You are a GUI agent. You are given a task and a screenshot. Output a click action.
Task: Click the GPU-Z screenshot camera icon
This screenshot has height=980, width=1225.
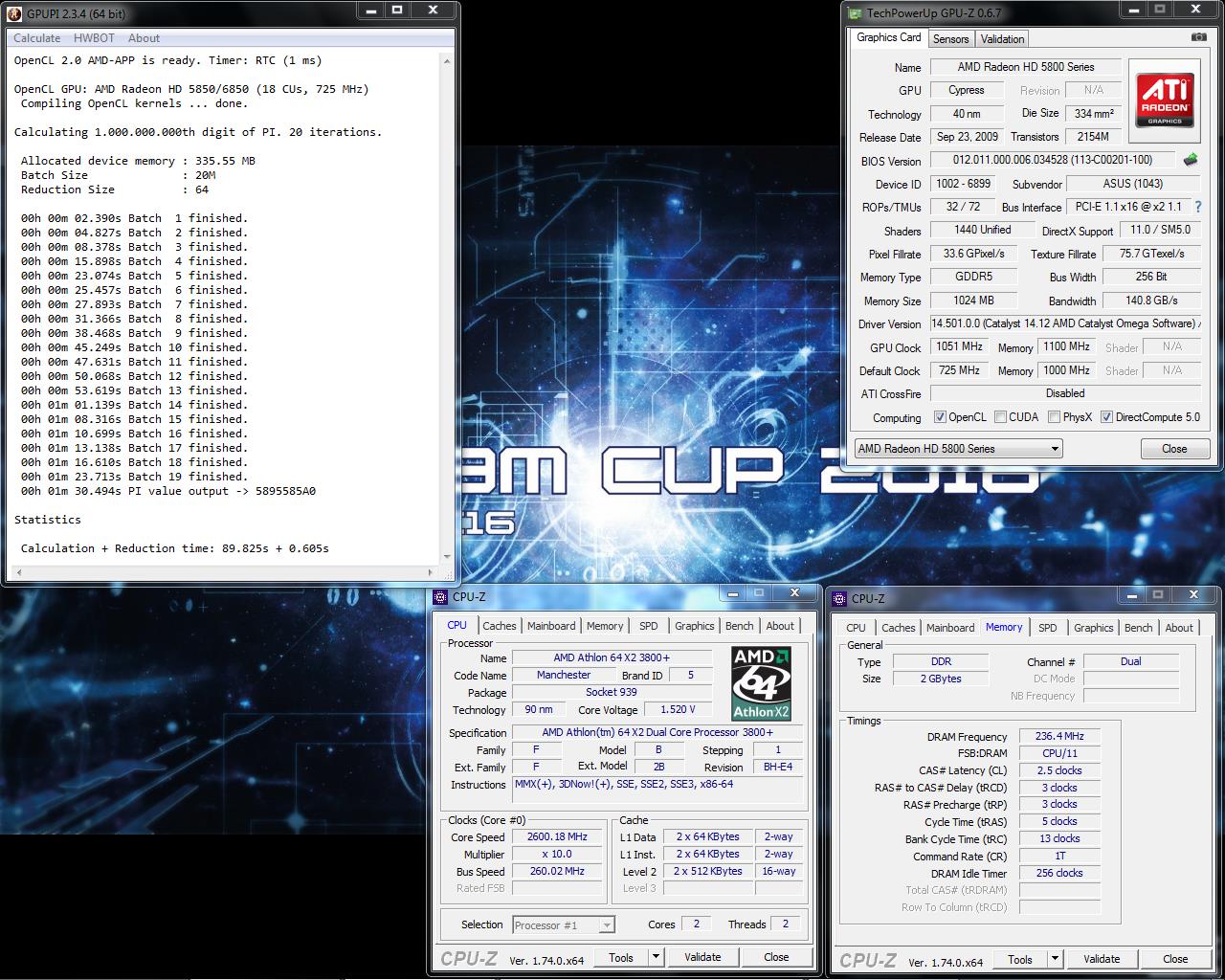(x=1198, y=37)
